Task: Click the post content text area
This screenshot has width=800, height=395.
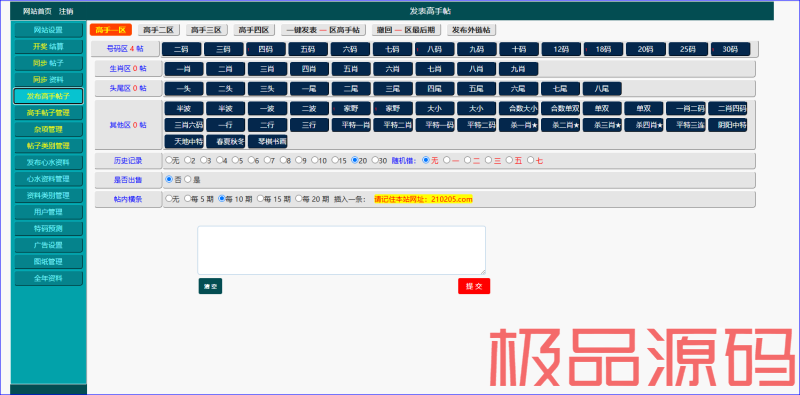Action: pos(341,250)
